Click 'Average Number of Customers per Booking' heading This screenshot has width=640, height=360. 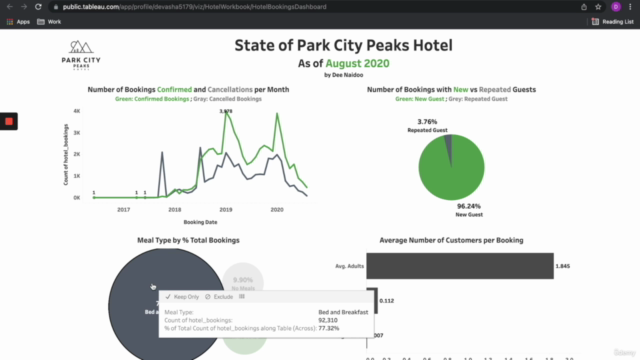point(451,240)
